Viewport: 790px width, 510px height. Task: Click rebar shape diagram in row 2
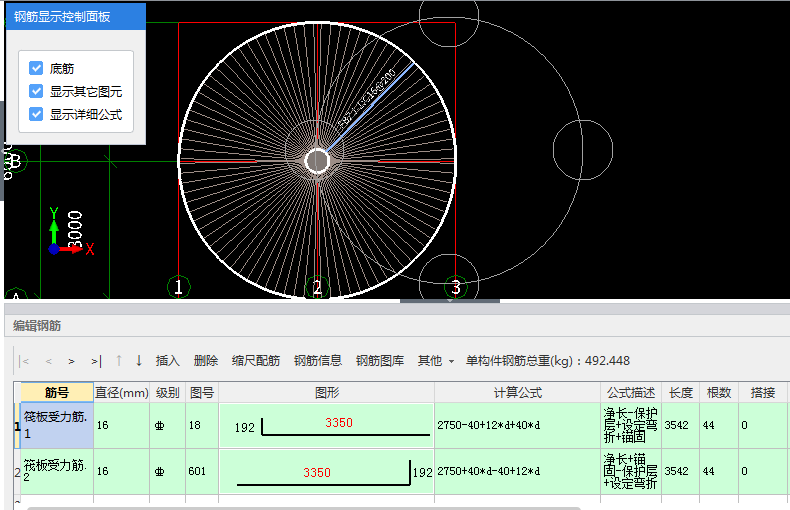point(326,472)
